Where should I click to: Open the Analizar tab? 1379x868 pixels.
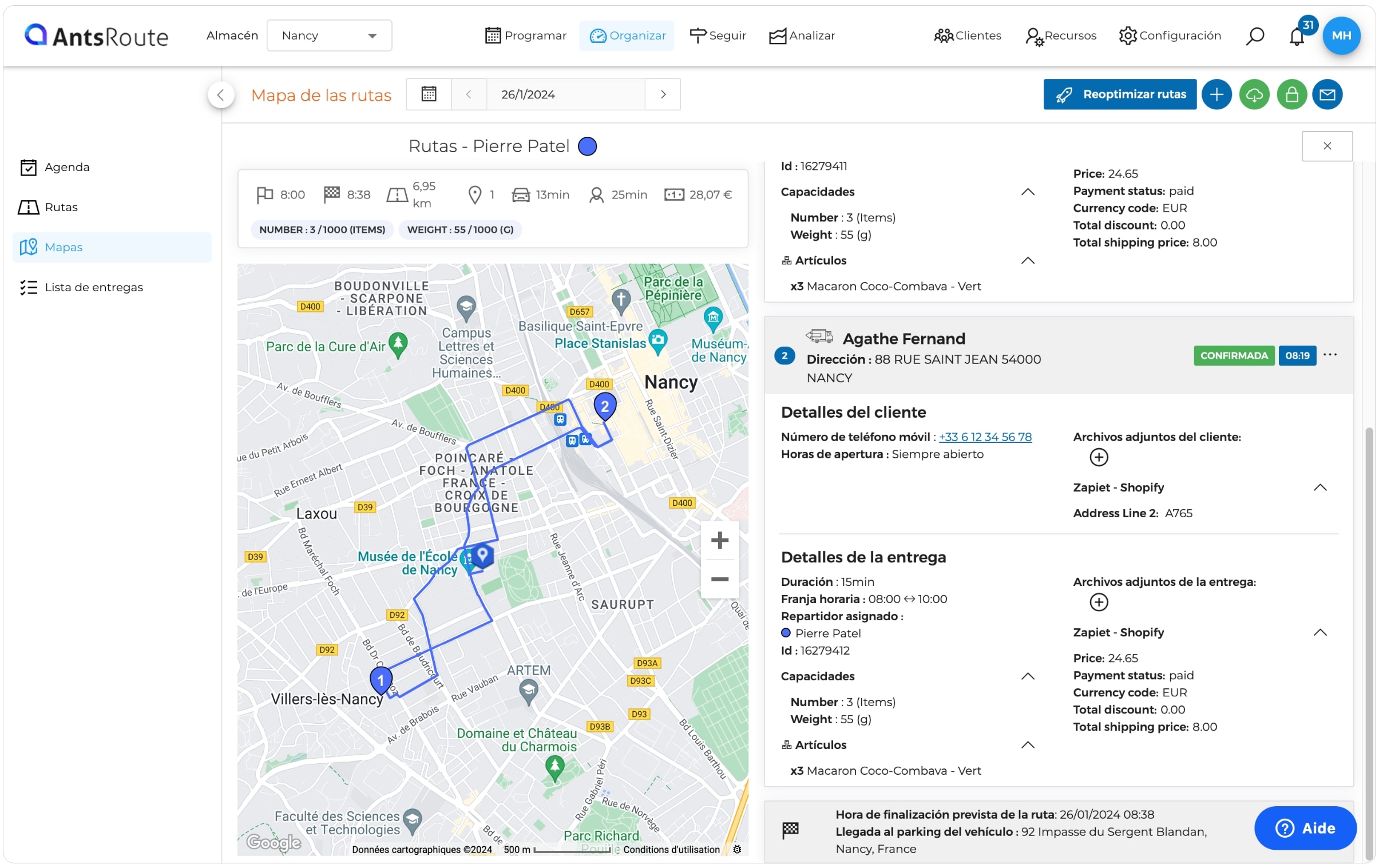801,35
